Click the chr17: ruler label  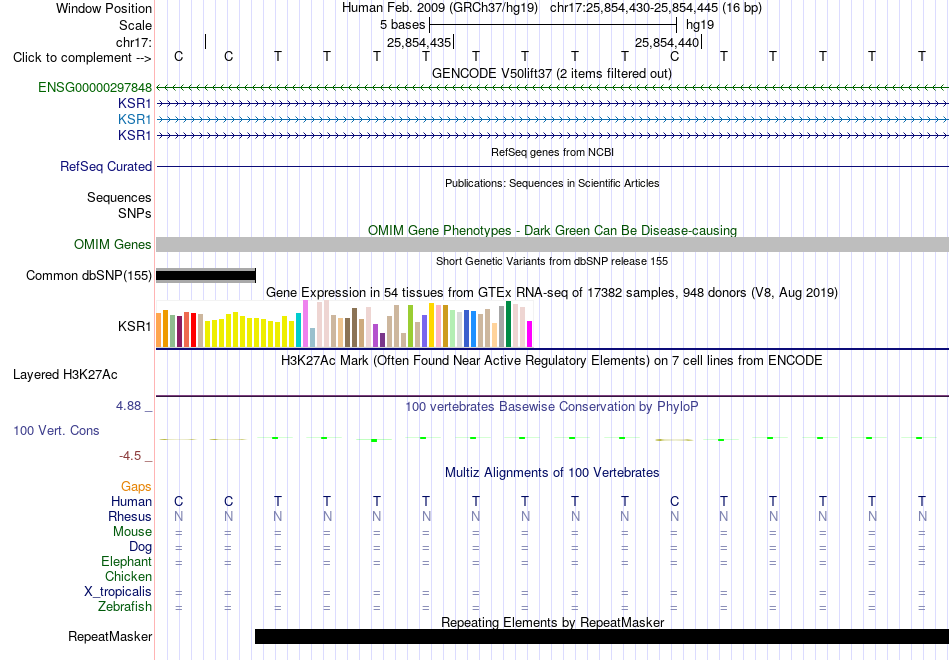[x=134, y=42]
